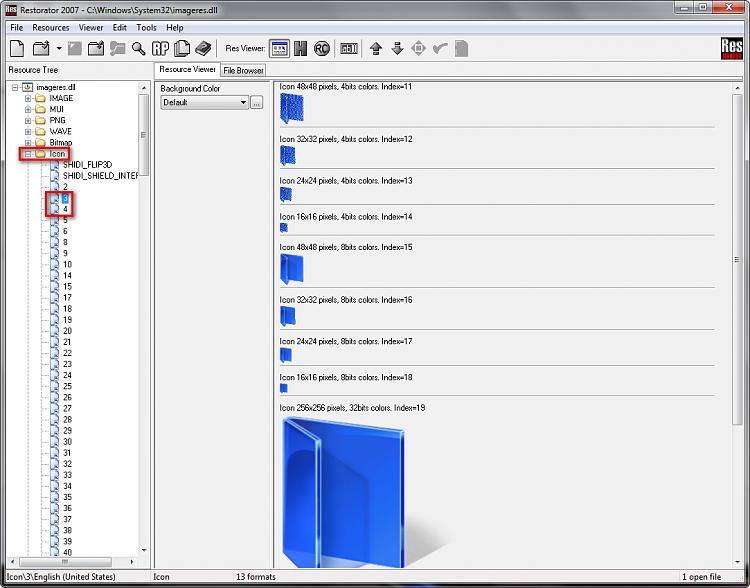Image resolution: width=750 pixels, height=588 pixels.
Task: Select icon resource 4 in the tree
Action: pos(66,209)
